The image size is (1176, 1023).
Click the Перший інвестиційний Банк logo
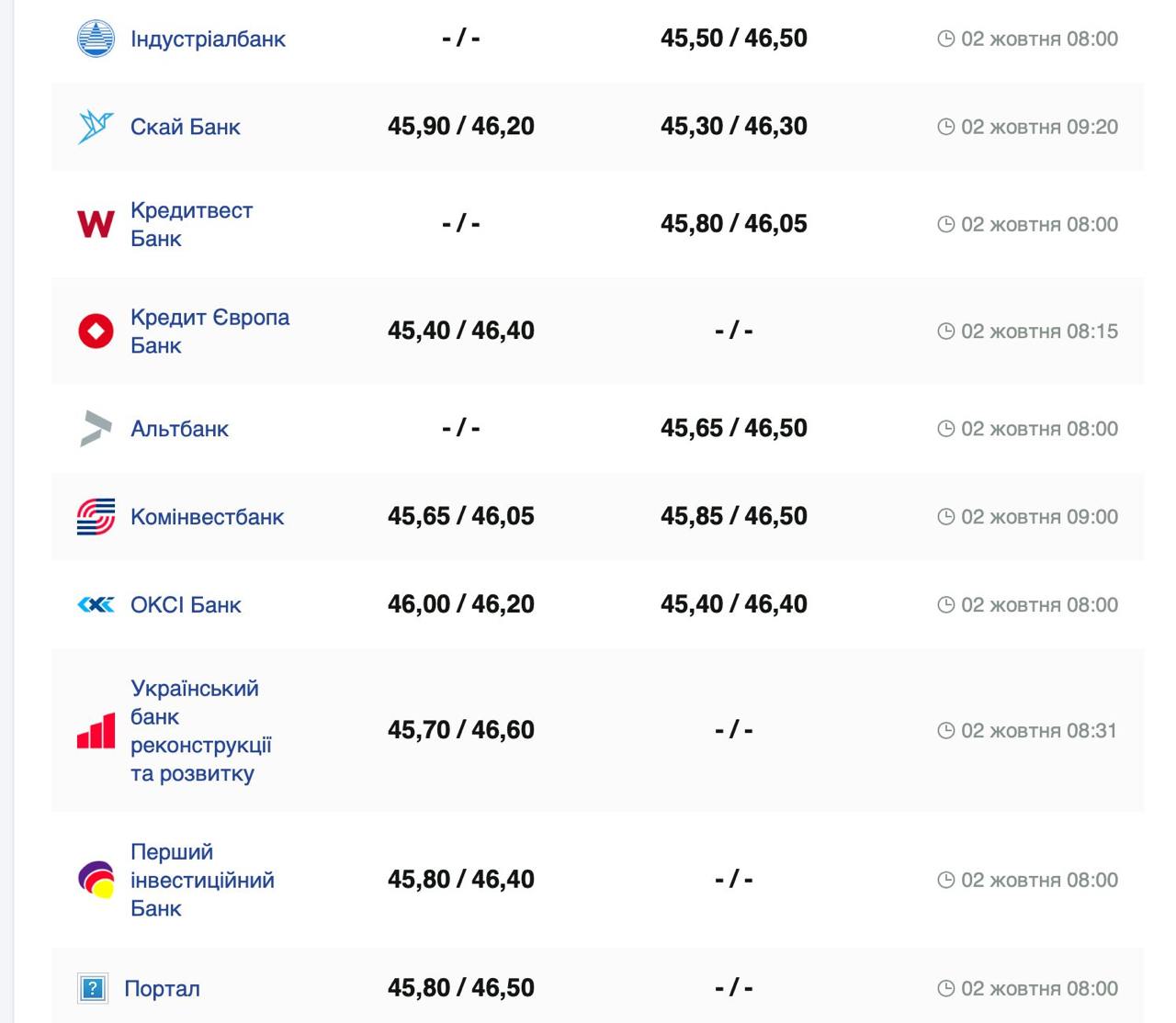click(96, 880)
